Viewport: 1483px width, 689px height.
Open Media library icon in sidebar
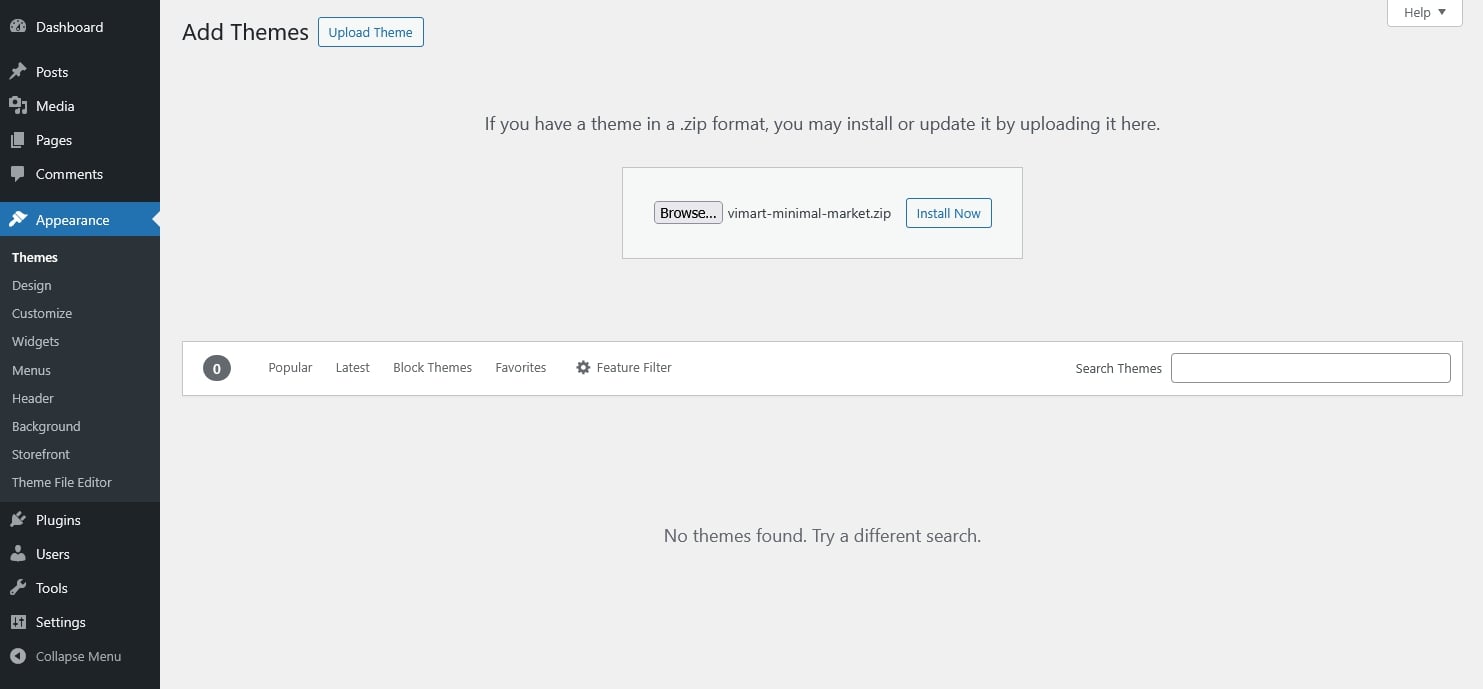[x=18, y=106]
